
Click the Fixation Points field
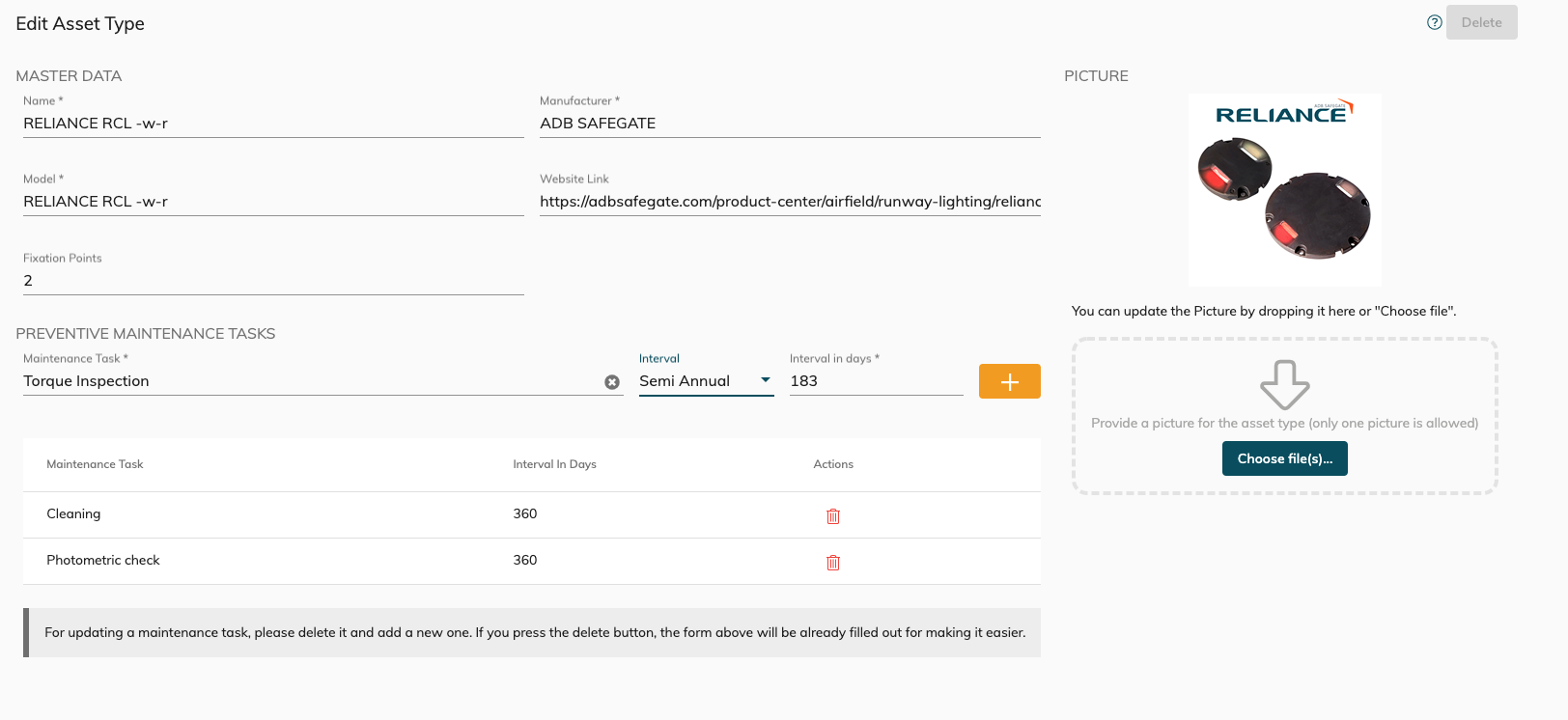point(273,281)
